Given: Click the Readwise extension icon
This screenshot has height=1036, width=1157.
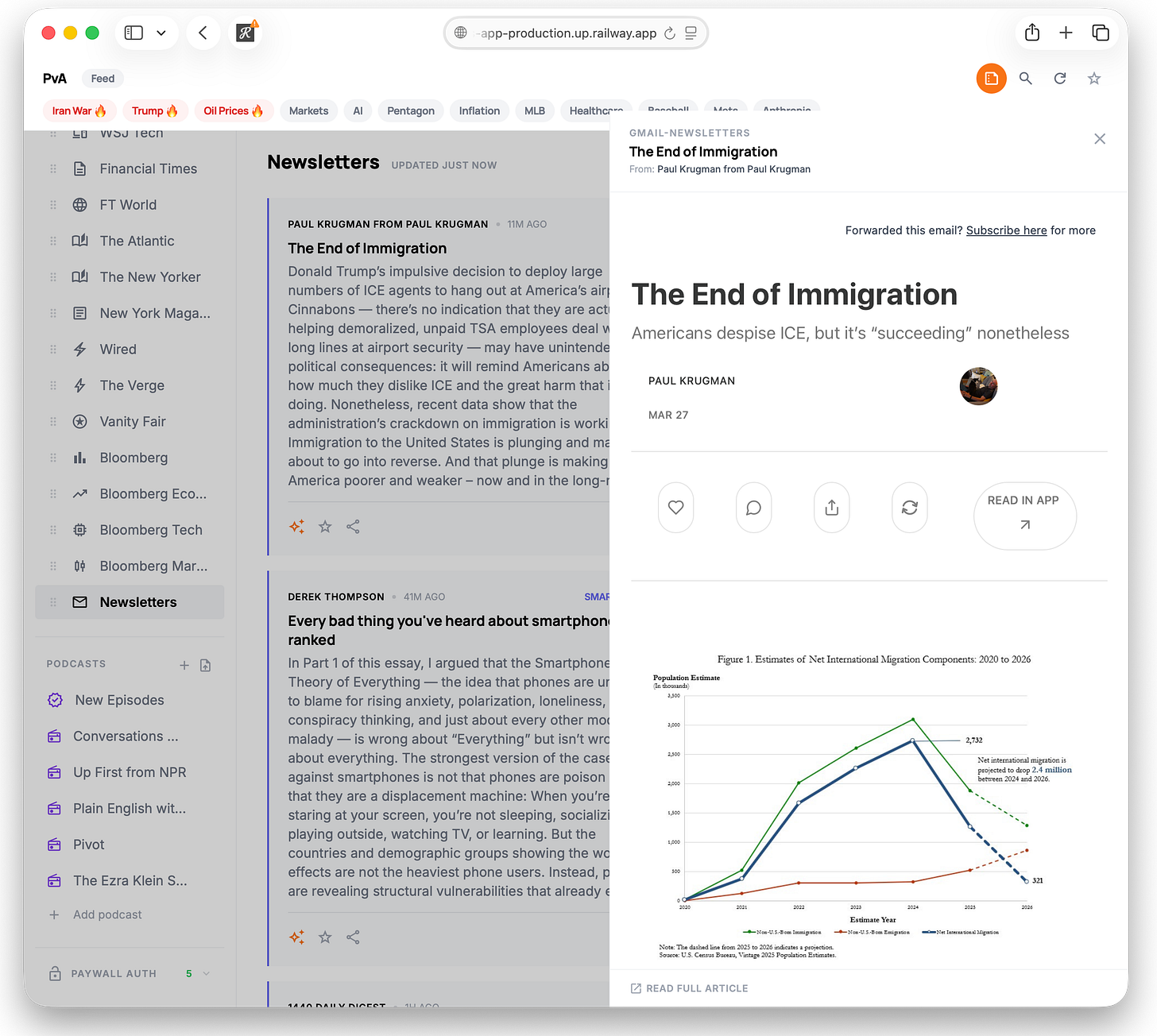Looking at the screenshot, I should pyautogui.click(x=246, y=33).
